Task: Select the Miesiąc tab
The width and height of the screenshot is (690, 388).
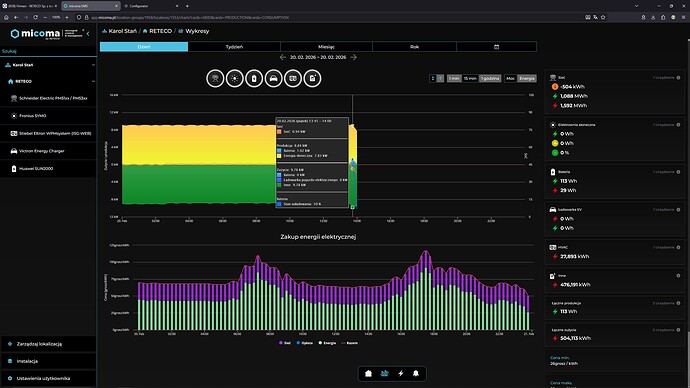Action: pyautogui.click(x=326, y=47)
